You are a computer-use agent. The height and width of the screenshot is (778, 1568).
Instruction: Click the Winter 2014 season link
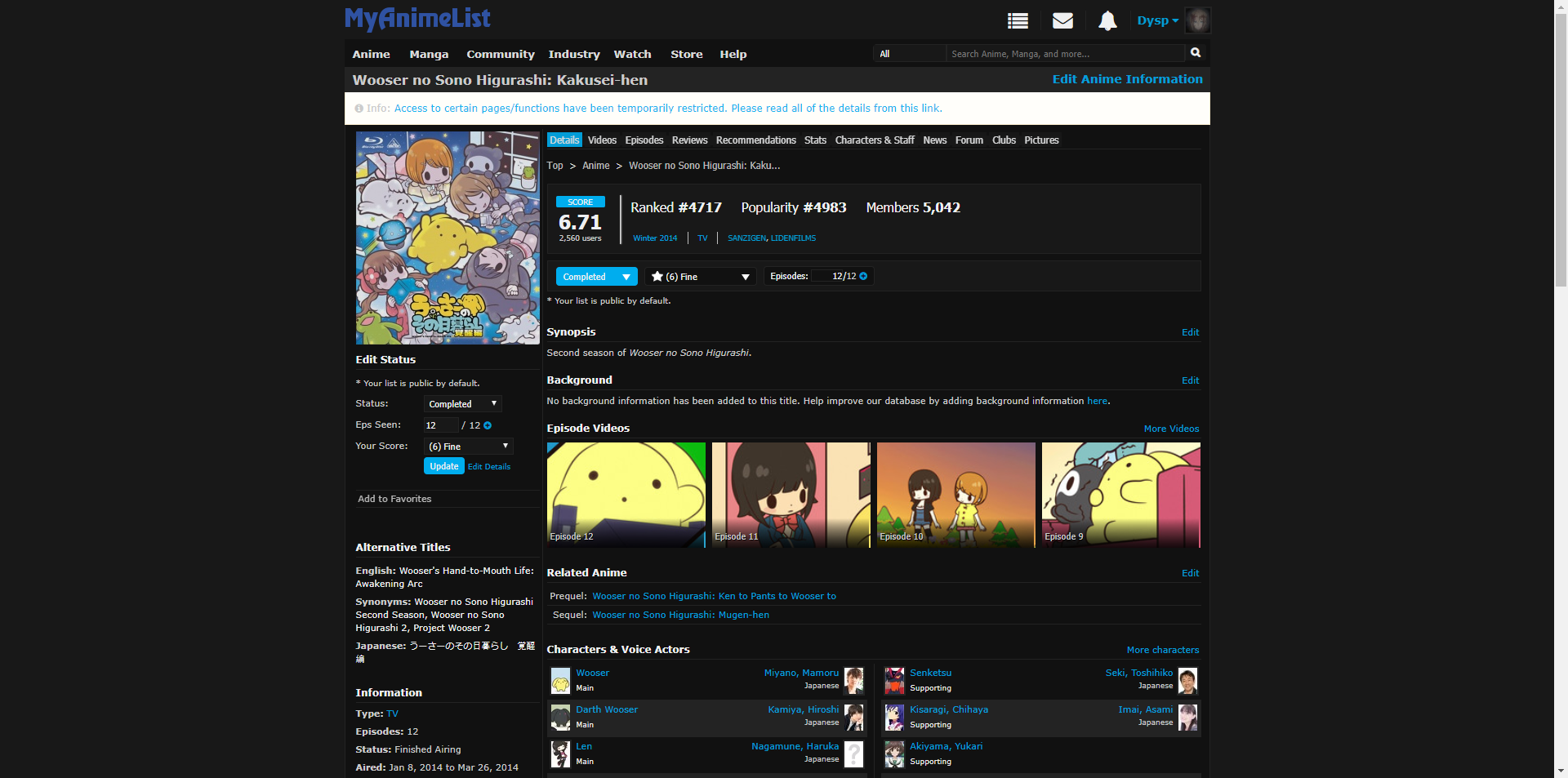point(655,238)
